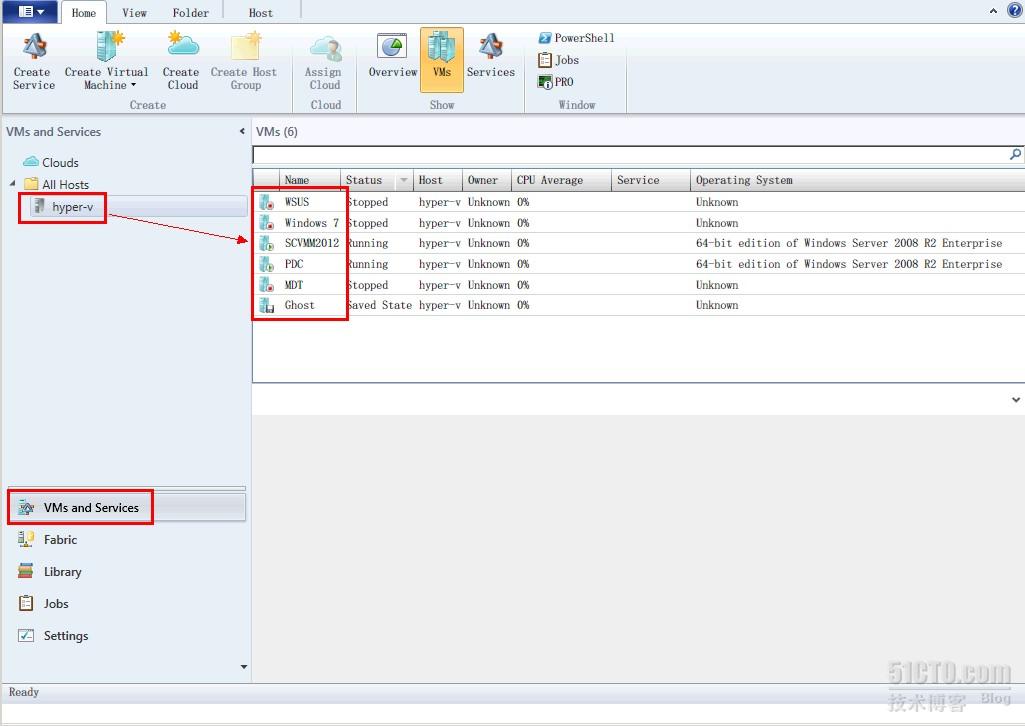The height and width of the screenshot is (726, 1025).
Task: Open the Settings workspace
Action: 53,636
